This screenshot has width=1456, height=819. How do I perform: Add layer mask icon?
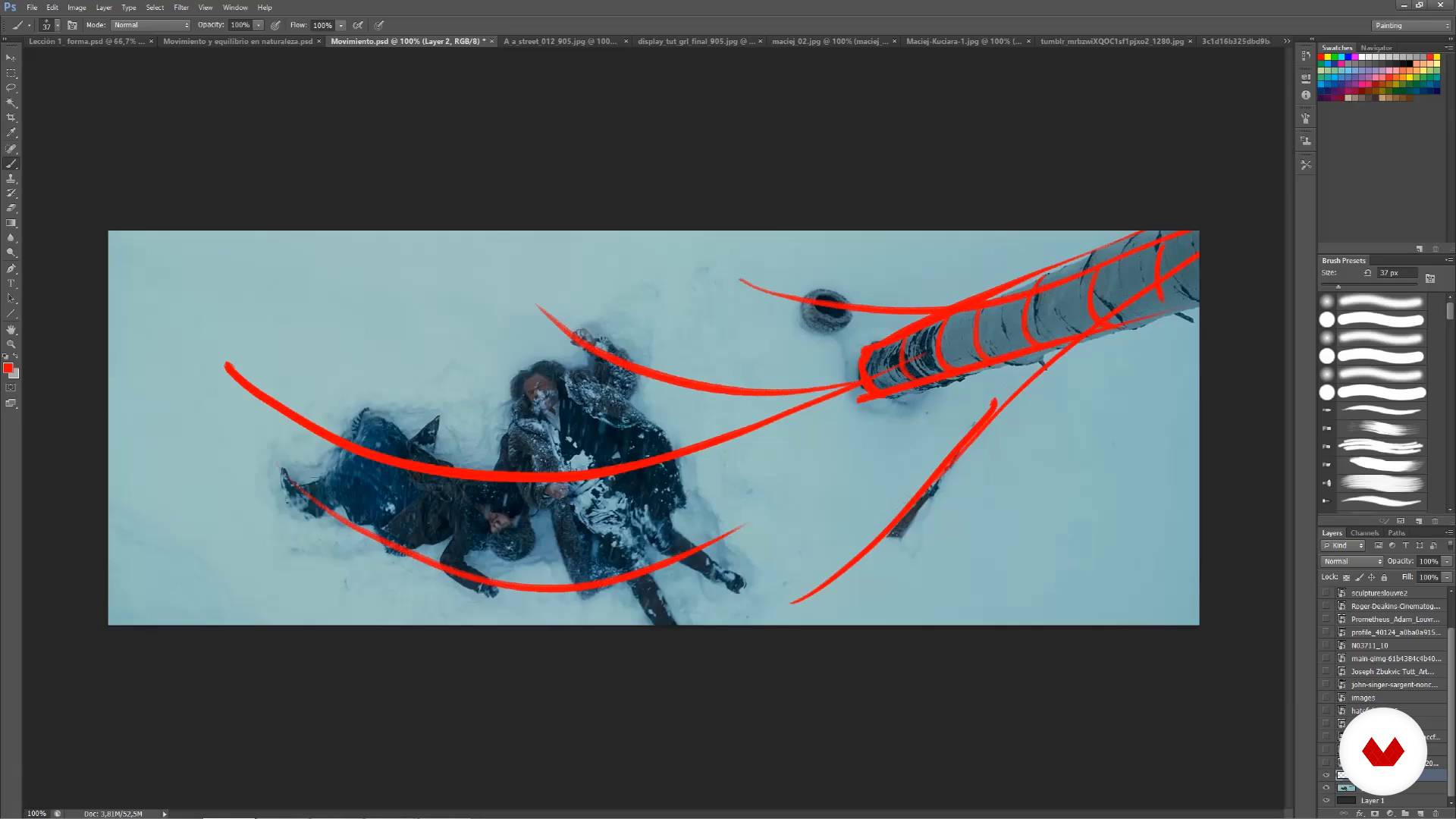(1374, 814)
